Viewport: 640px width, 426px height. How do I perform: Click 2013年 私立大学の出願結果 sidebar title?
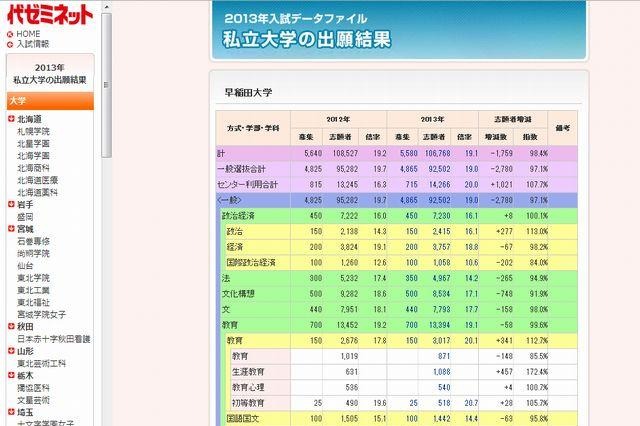coord(50,73)
